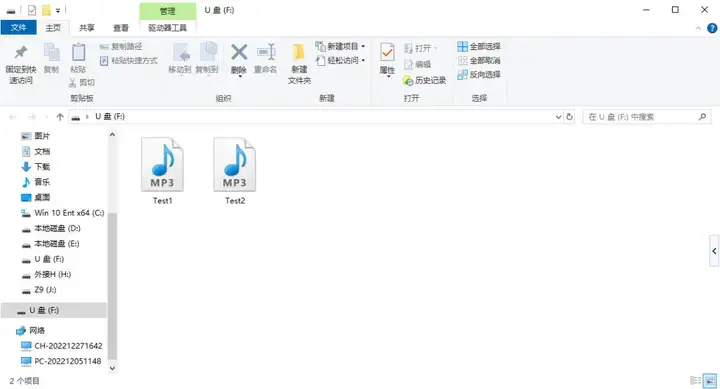This screenshot has height=389, width=720.
Task: Open Network (网络) in navigation pane
Action: 30,330
